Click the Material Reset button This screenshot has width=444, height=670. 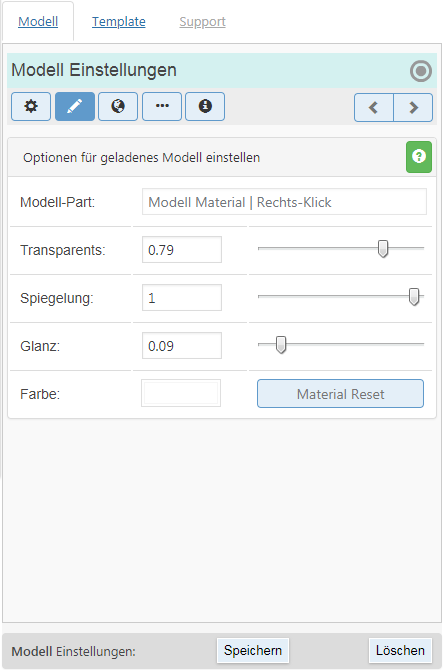[341, 394]
